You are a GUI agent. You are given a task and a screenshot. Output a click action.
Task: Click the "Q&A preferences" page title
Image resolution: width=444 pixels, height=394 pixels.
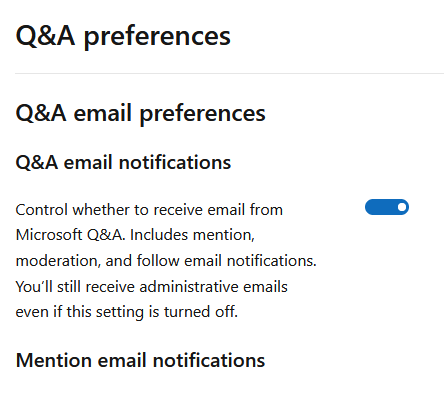click(x=123, y=36)
